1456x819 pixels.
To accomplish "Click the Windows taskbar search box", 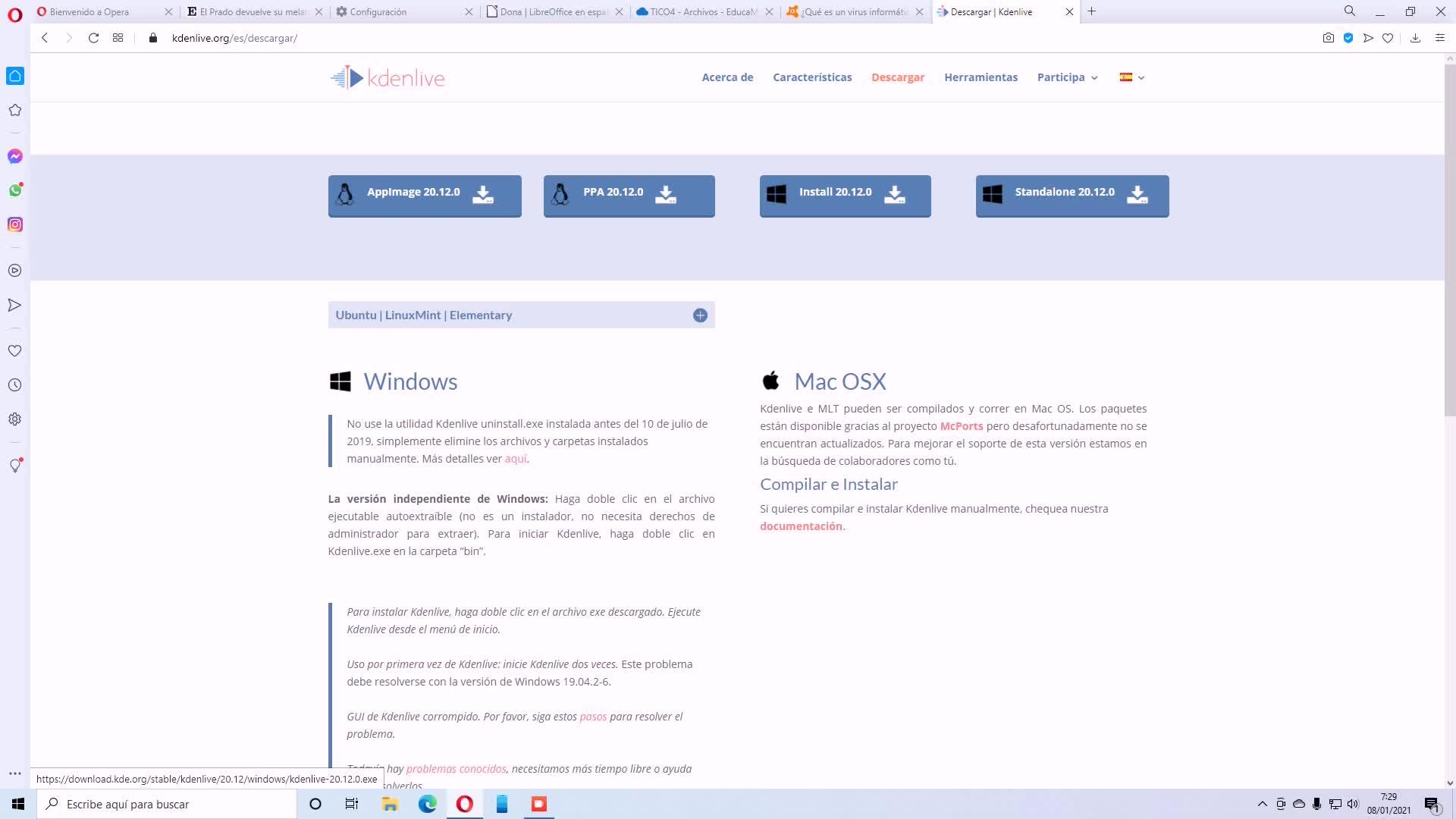I will pos(167,804).
